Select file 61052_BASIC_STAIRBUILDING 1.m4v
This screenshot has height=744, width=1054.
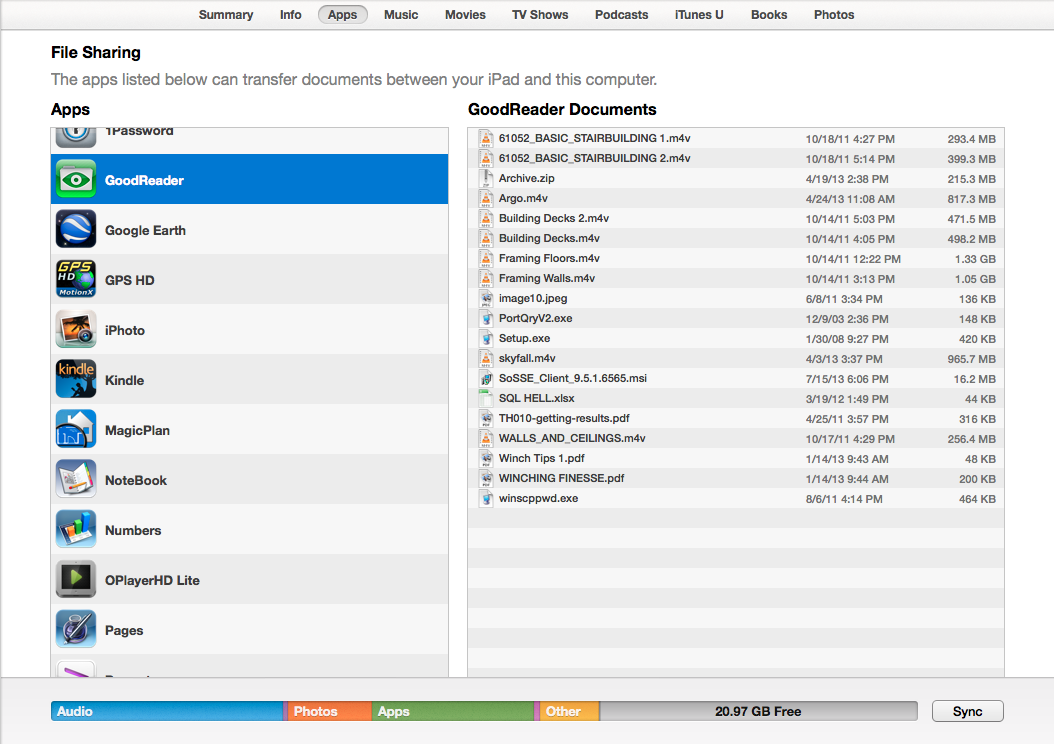click(736, 138)
